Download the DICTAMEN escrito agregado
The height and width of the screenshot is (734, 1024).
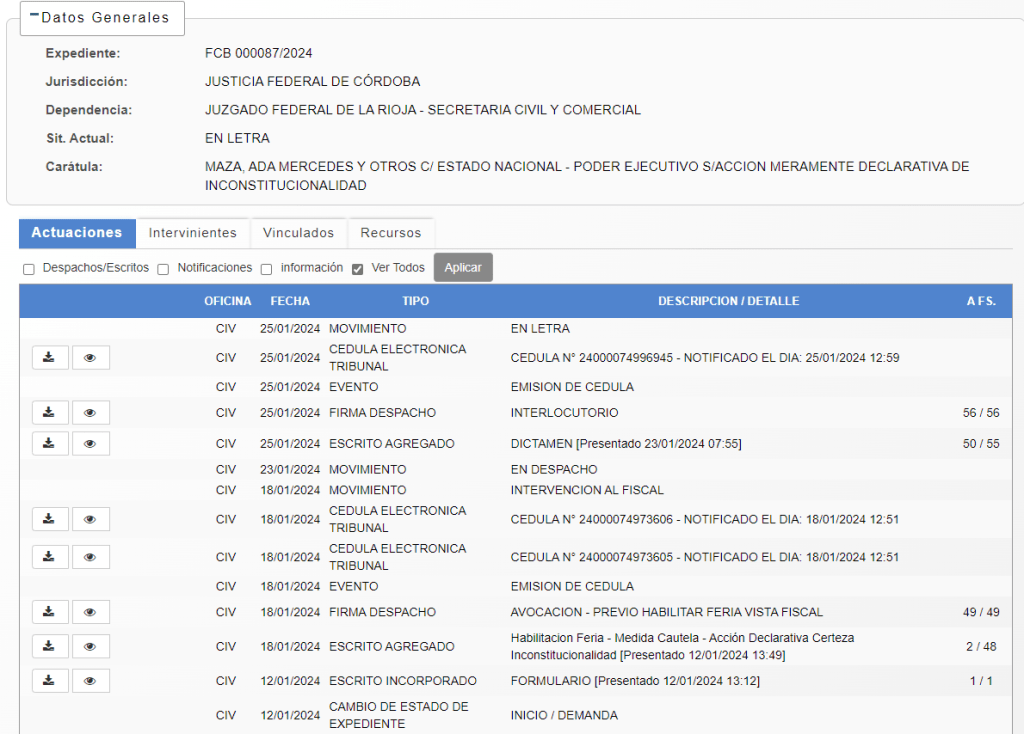tap(50, 443)
